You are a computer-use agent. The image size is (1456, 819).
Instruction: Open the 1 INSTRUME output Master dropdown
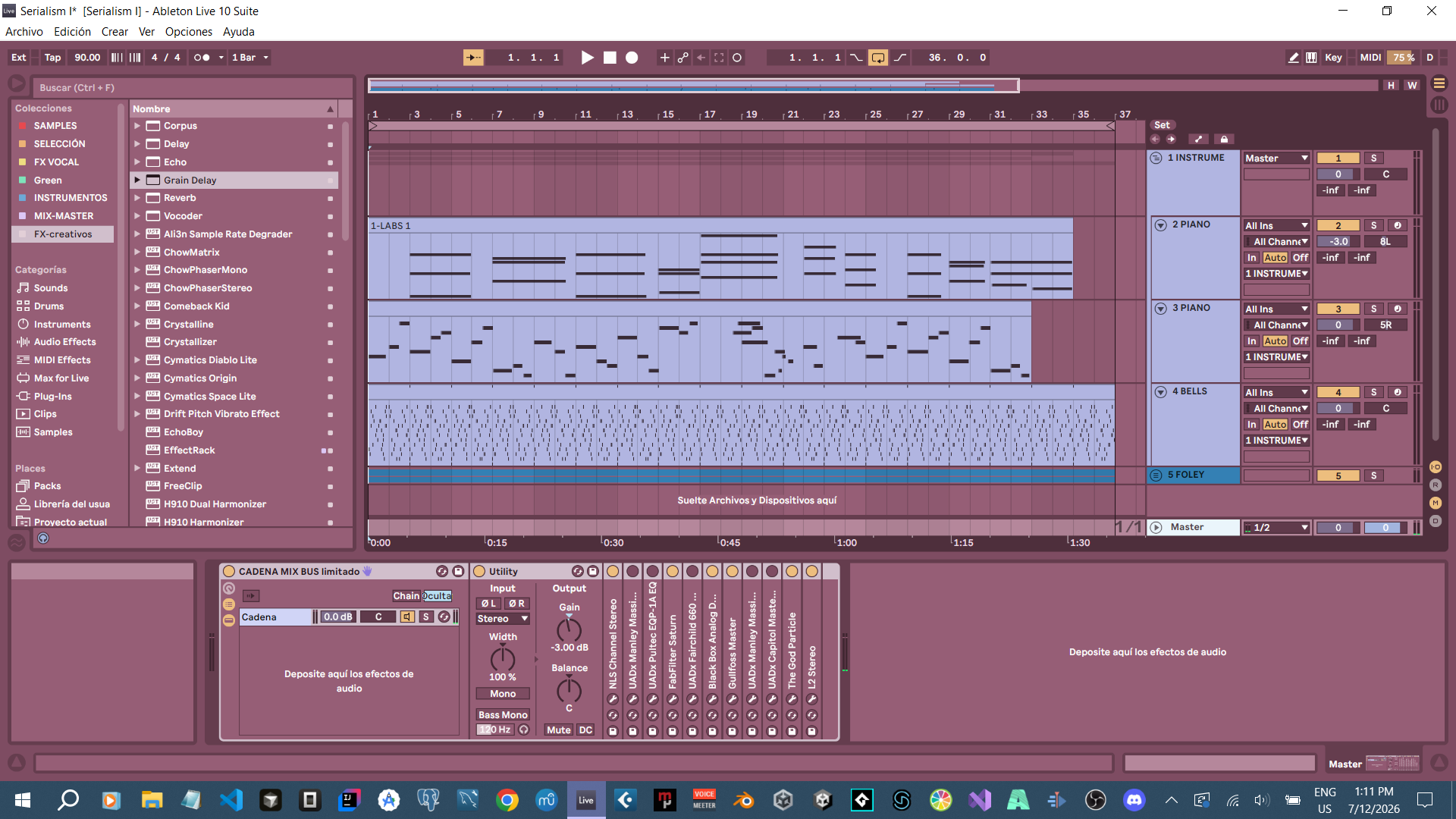coord(1276,158)
